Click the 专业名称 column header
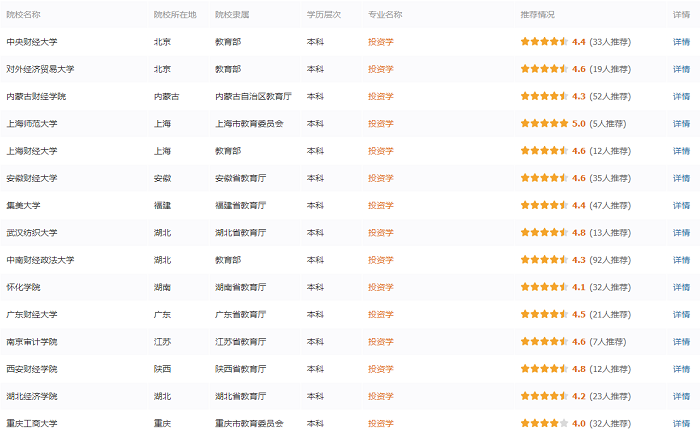 pos(385,15)
